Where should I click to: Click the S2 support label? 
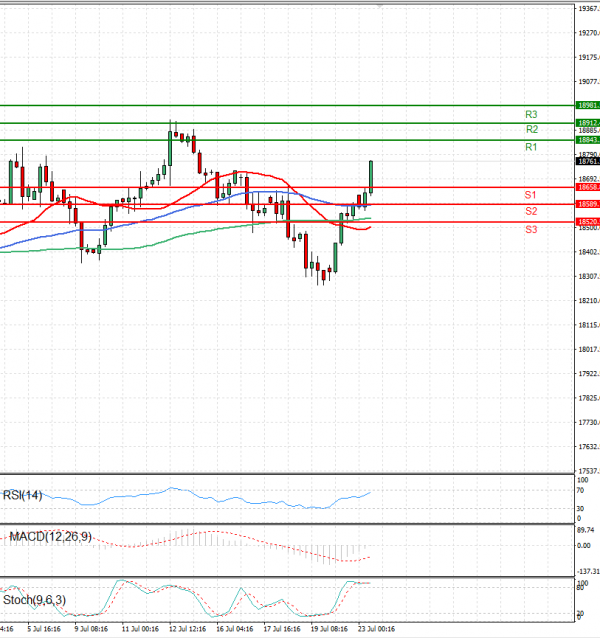[x=531, y=211]
